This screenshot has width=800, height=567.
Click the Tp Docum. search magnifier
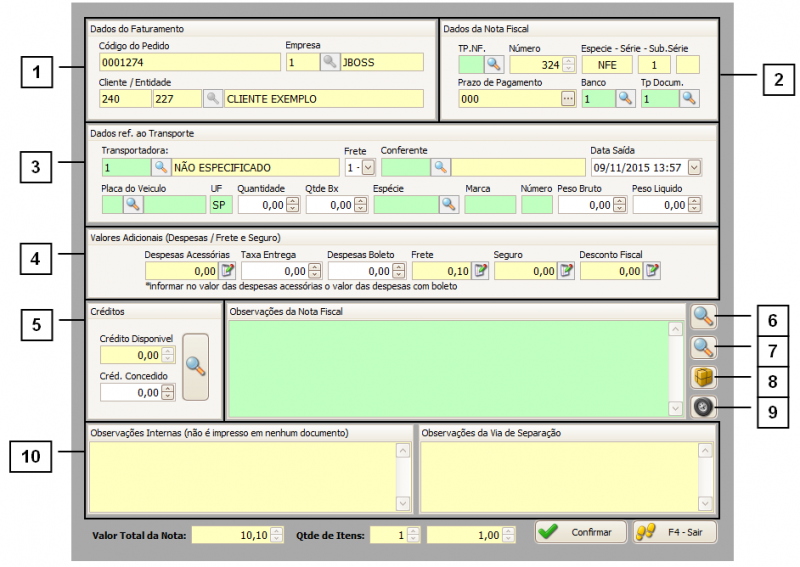pyautogui.click(x=689, y=98)
